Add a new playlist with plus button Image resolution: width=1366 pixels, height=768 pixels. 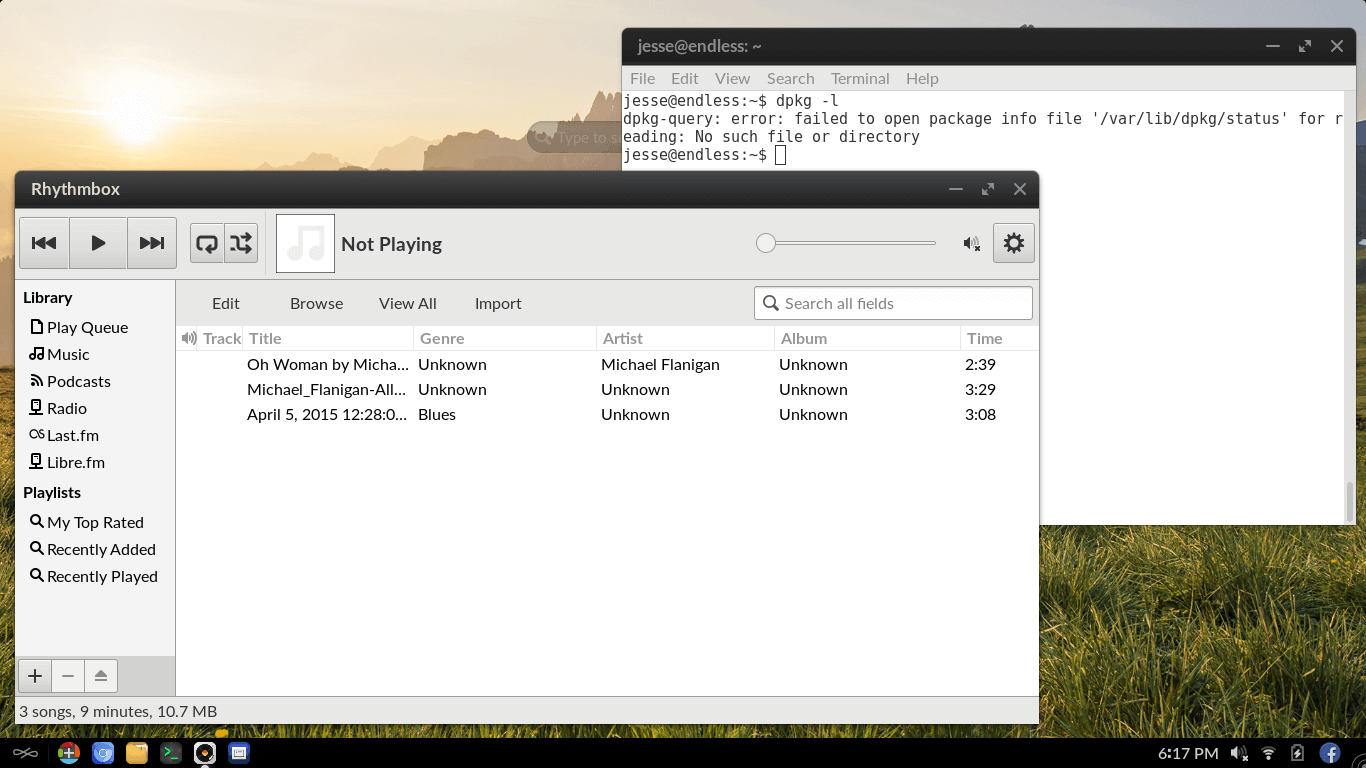(35, 676)
